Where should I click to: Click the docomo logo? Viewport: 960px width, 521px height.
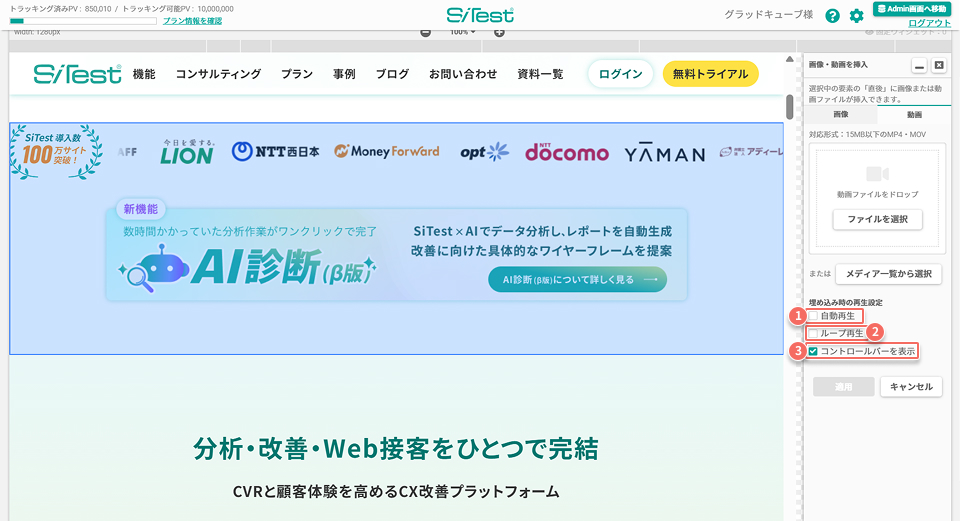tap(567, 152)
